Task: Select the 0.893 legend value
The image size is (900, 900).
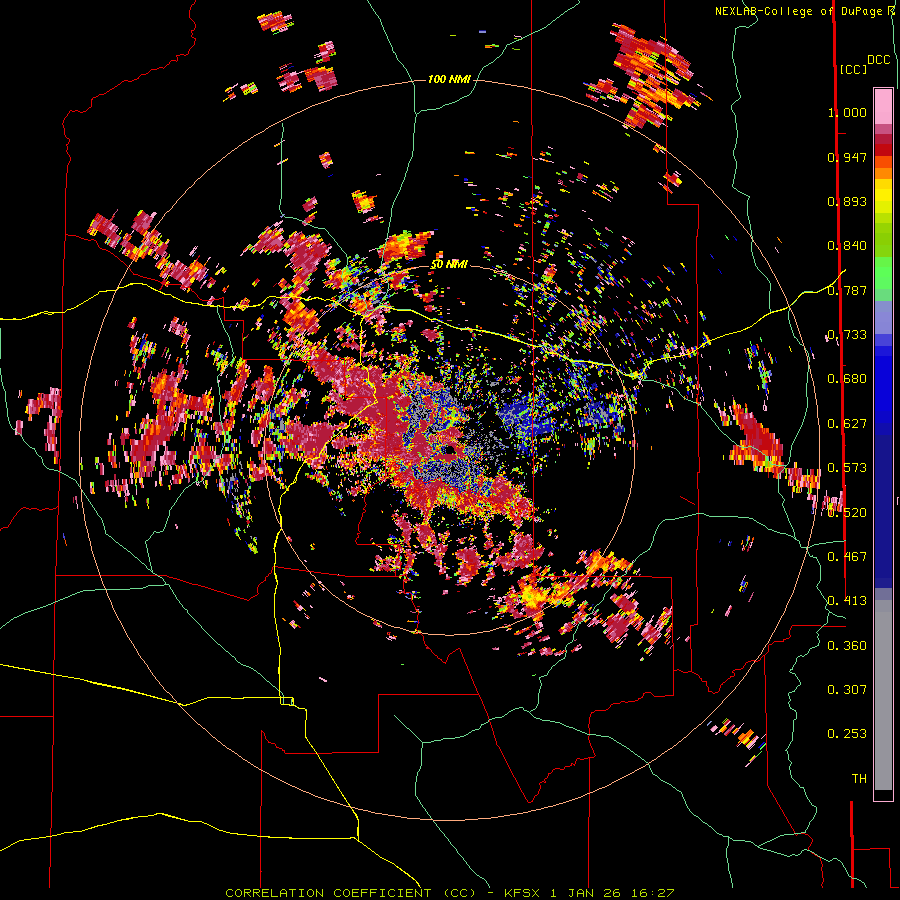Action: pos(847,201)
